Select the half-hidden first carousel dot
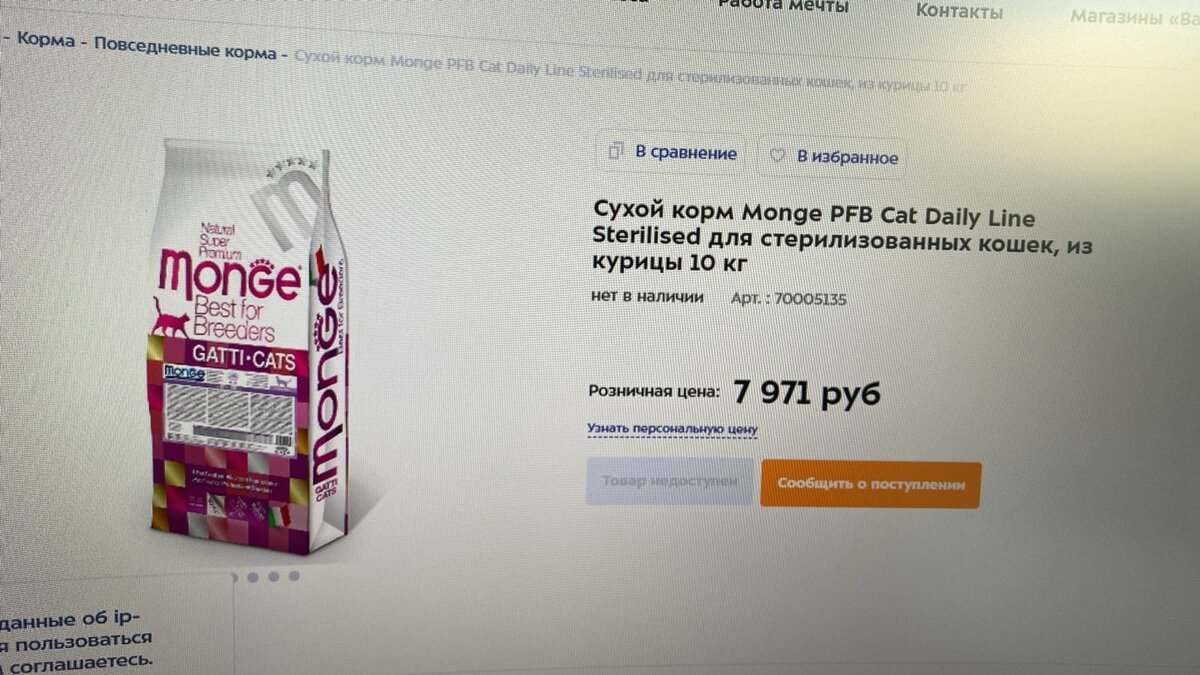Viewport: 1200px width, 675px height. click(234, 576)
